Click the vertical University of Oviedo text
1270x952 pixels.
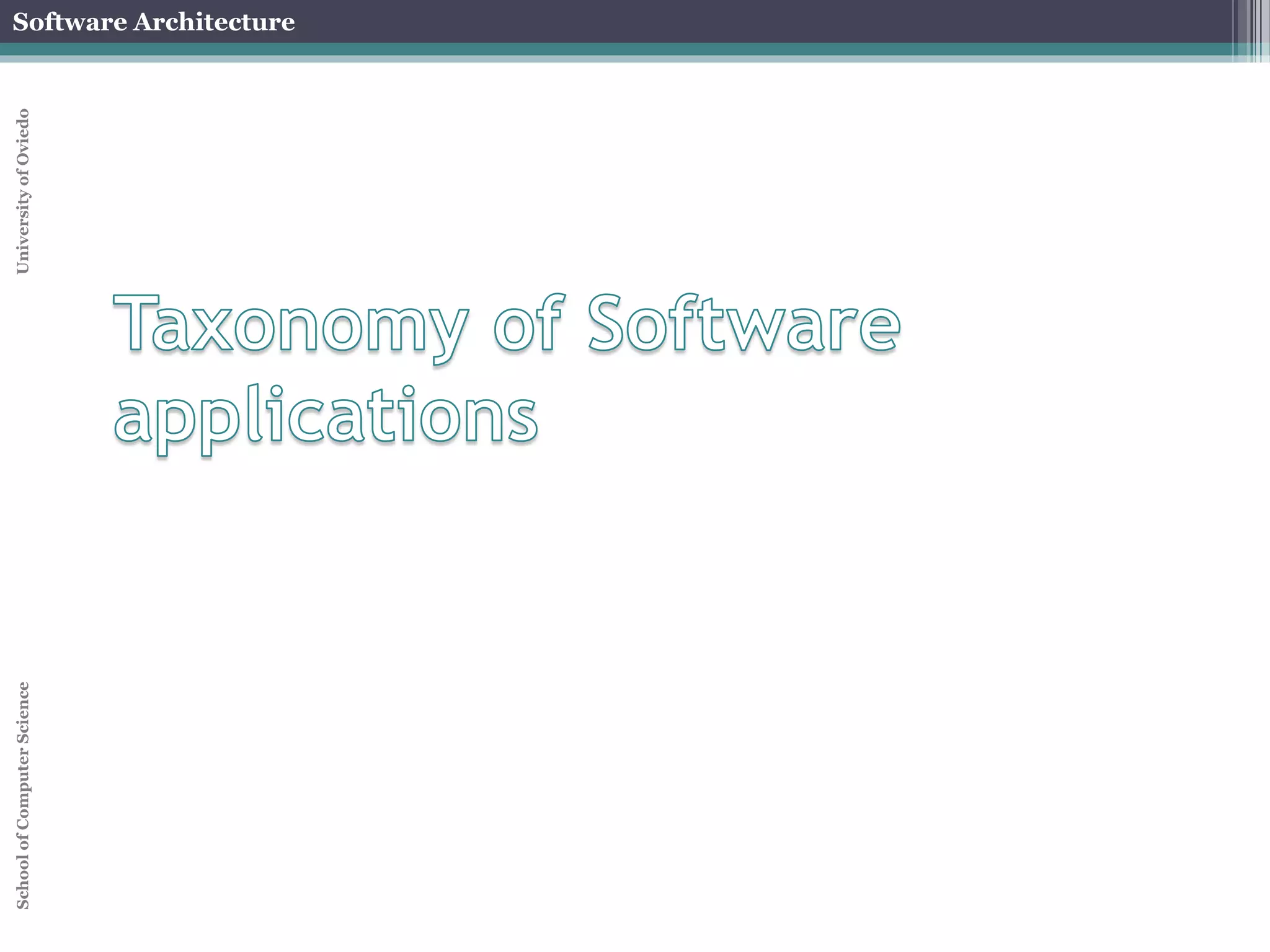[x=22, y=191]
